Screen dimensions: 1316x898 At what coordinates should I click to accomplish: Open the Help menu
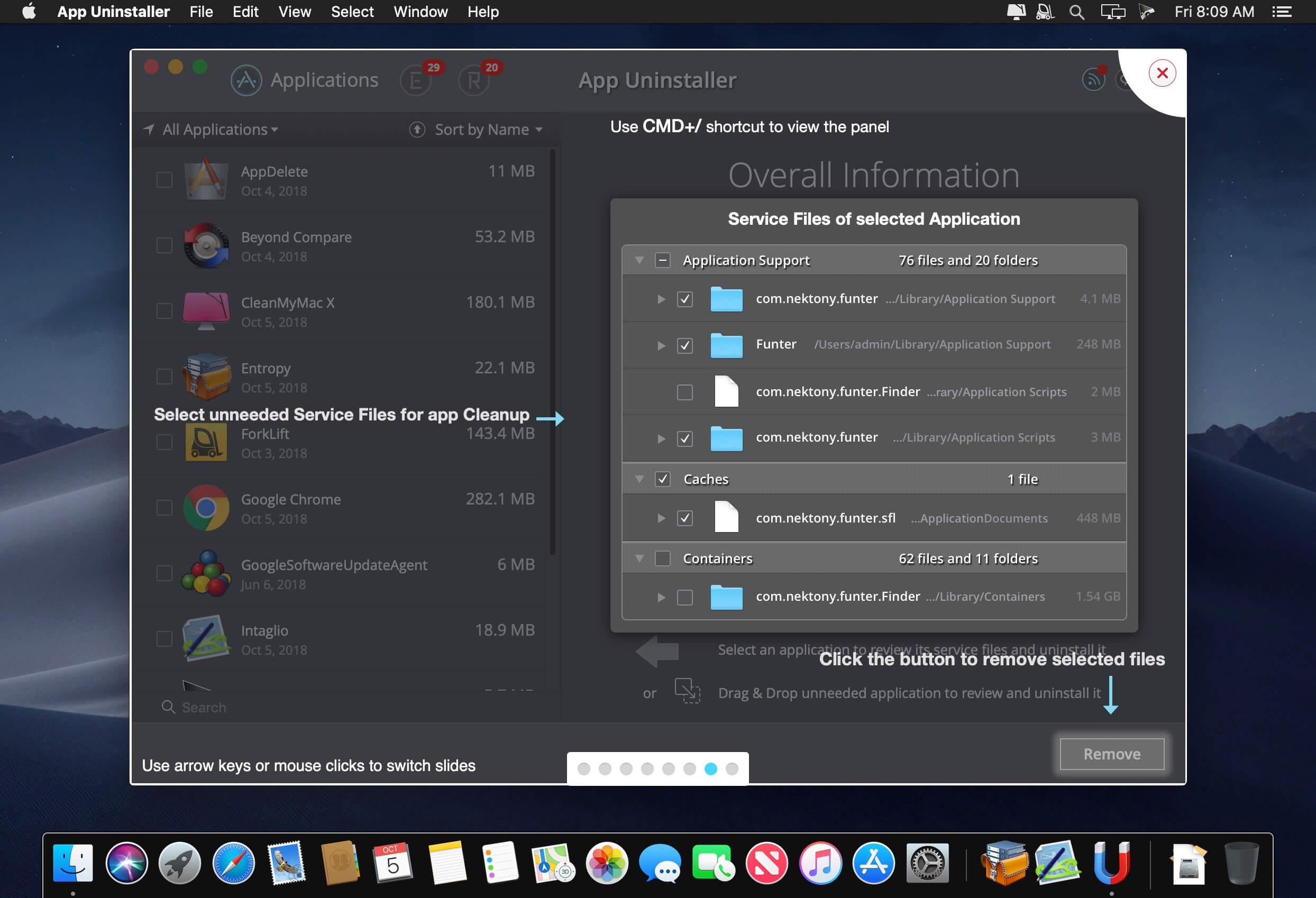pyautogui.click(x=483, y=12)
